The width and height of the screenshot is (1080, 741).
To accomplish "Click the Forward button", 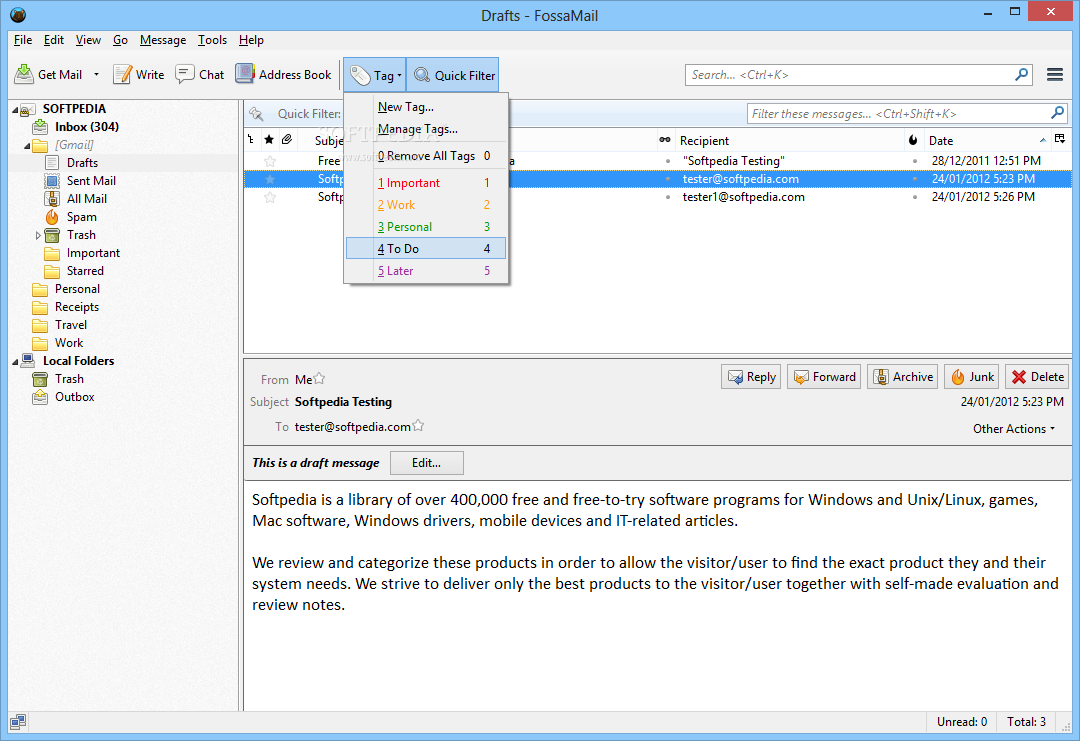I will pyautogui.click(x=824, y=377).
